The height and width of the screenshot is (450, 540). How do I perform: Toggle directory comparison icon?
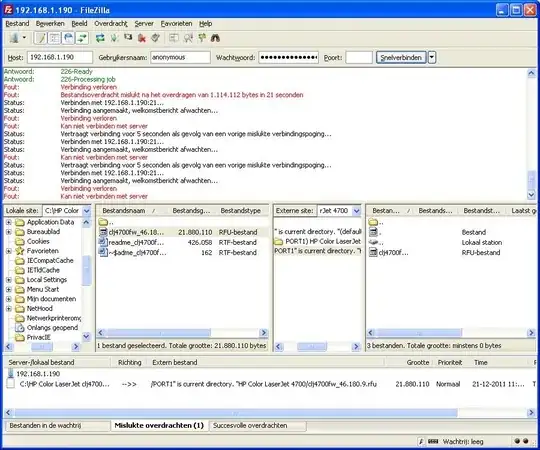click(x=188, y=38)
